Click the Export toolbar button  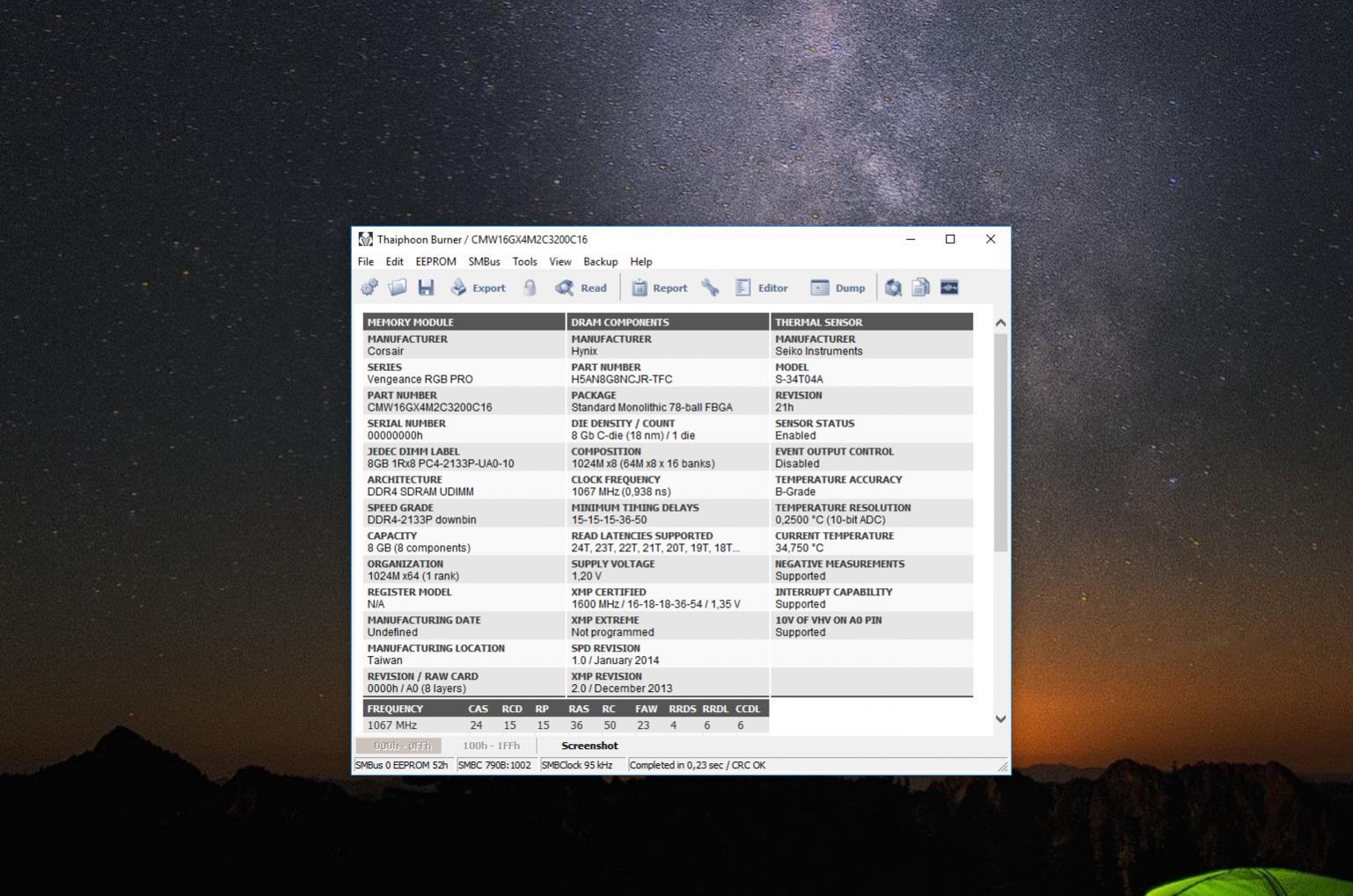tap(478, 288)
